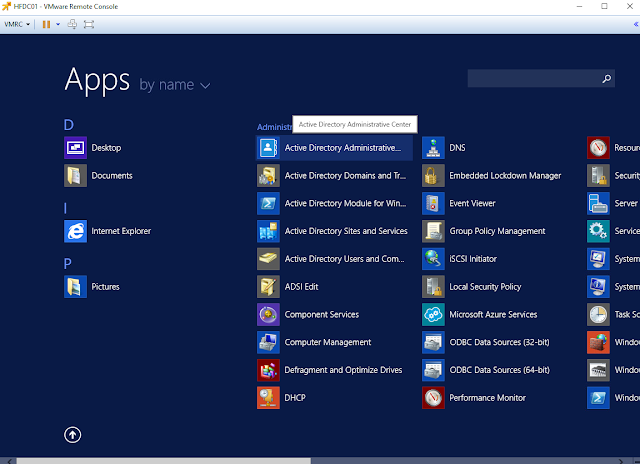Open ODBC Data Sources (64-bit) icon

433,370
